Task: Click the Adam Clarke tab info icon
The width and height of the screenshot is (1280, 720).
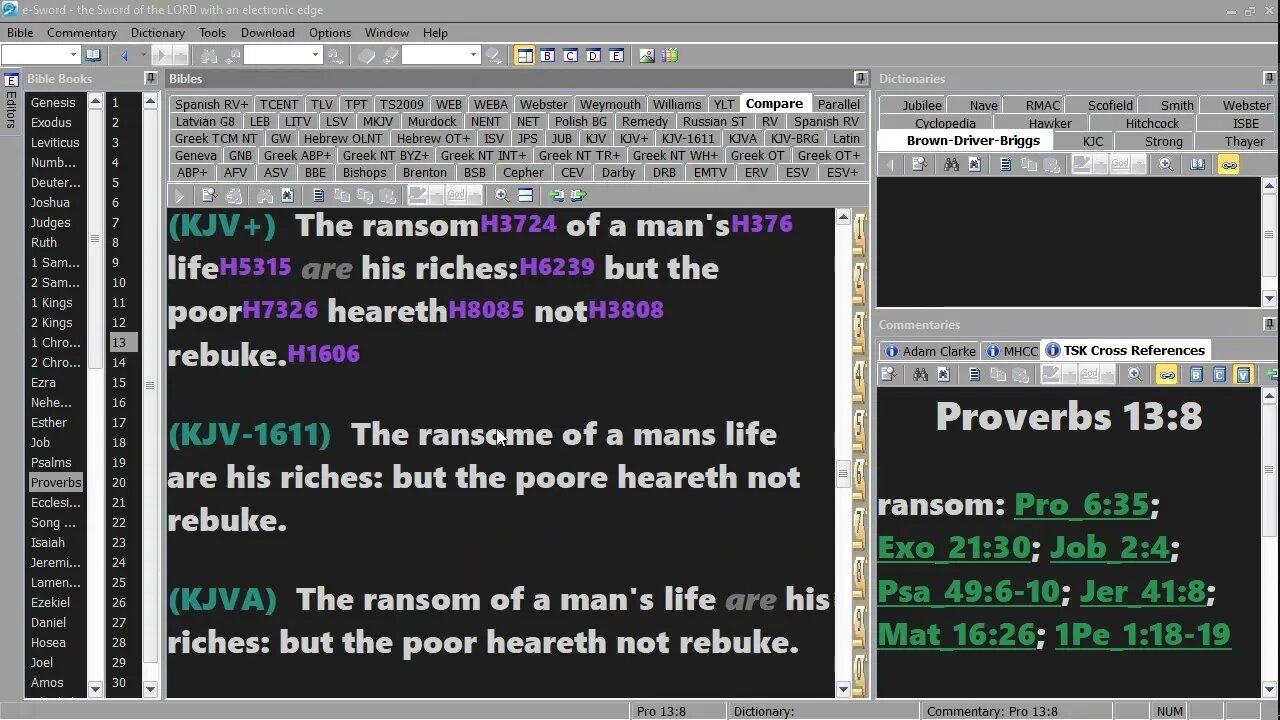Action: [x=891, y=351]
